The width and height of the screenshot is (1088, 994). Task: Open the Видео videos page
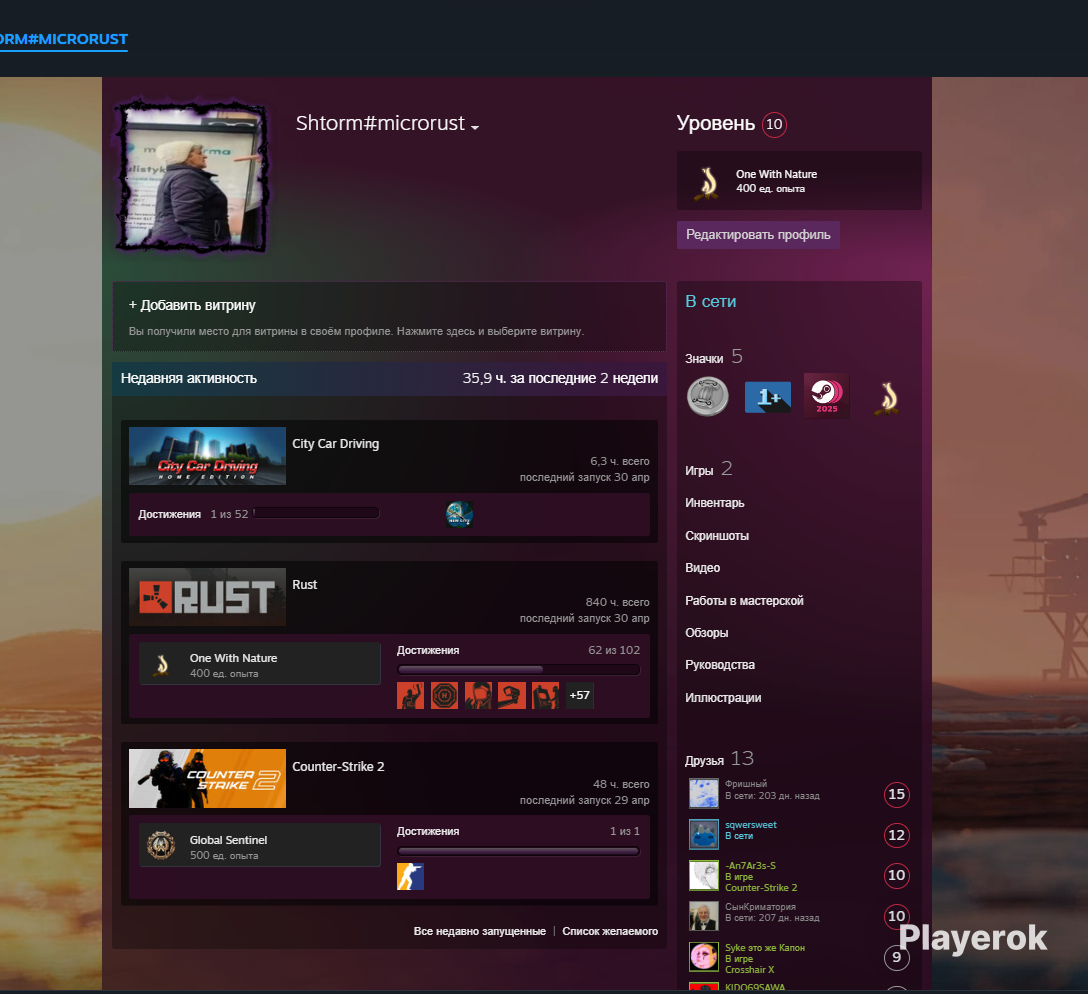pos(702,567)
